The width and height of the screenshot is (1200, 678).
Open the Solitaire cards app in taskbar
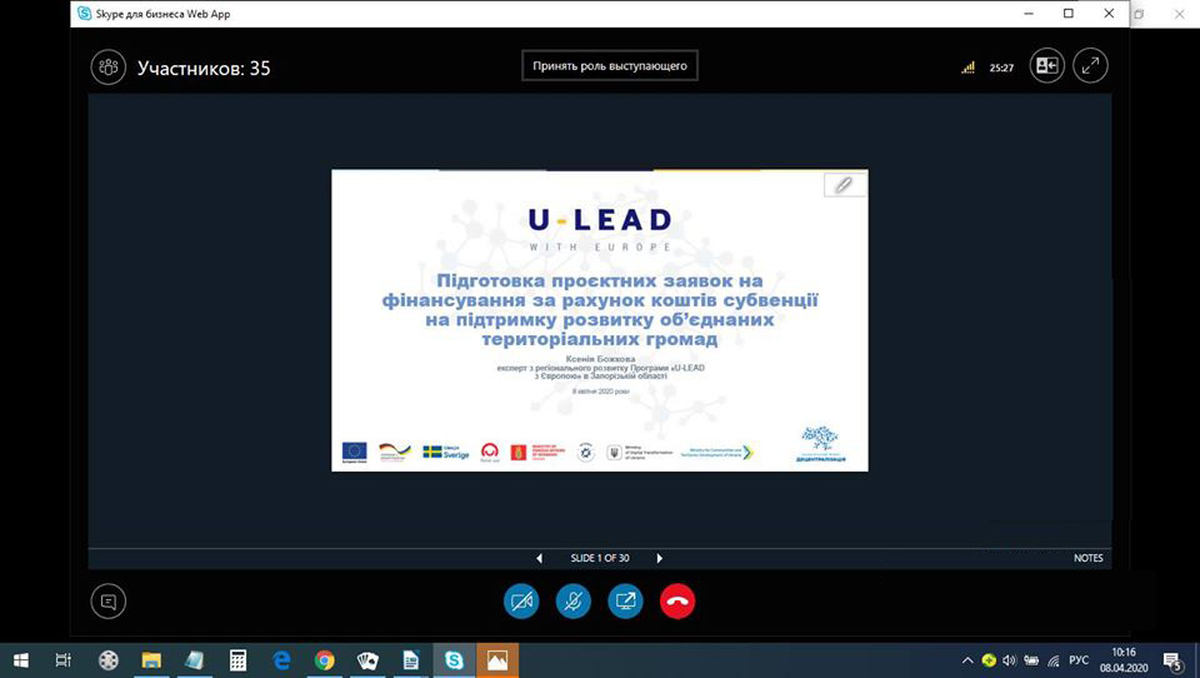point(367,660)
